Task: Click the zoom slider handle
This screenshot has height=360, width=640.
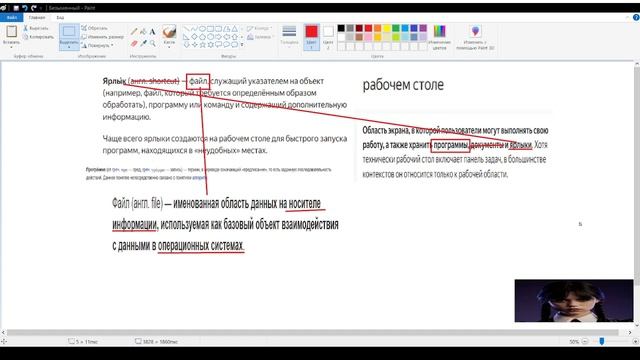Action: [x=602, y=341]
